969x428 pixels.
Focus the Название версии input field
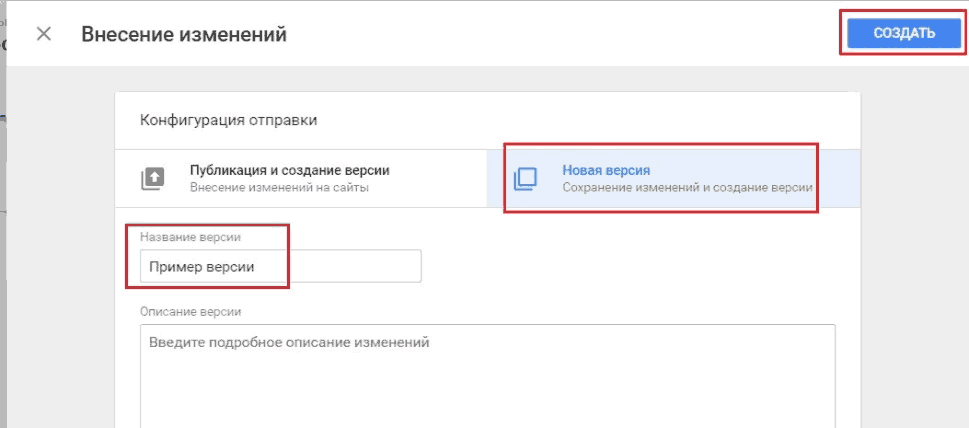pos(281,266)
